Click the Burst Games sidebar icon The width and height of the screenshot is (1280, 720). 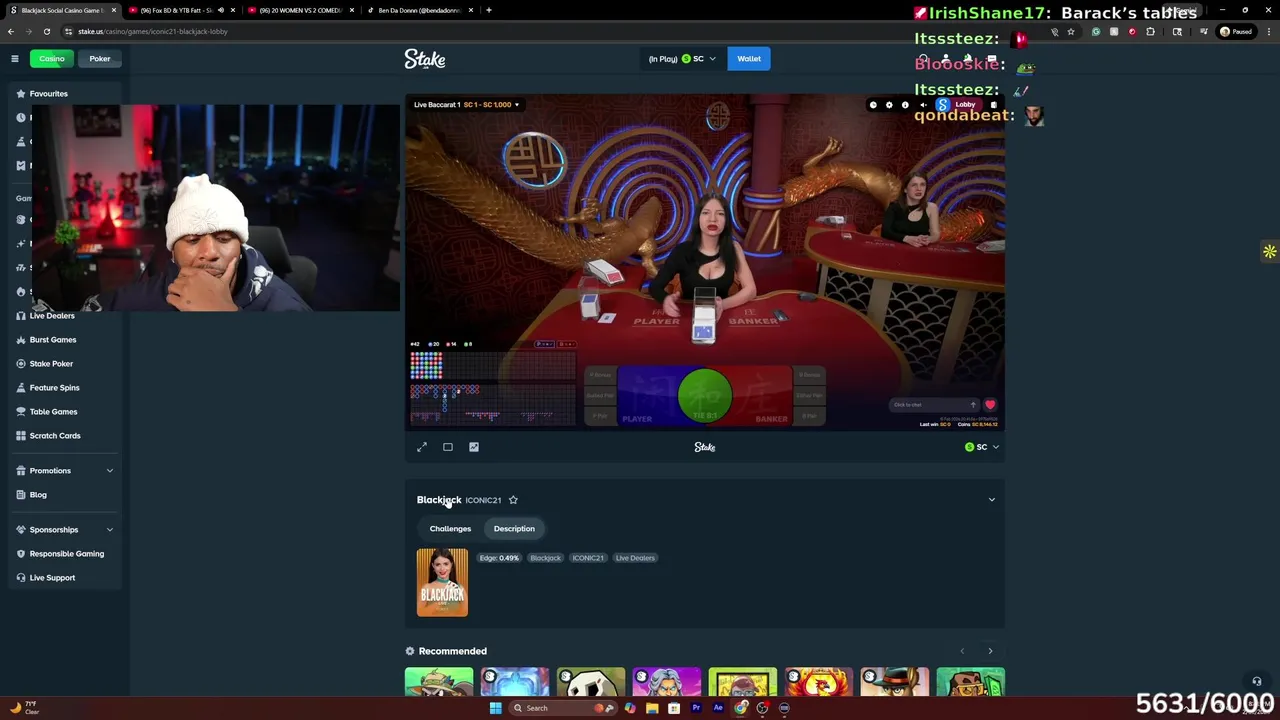[20, 340]
